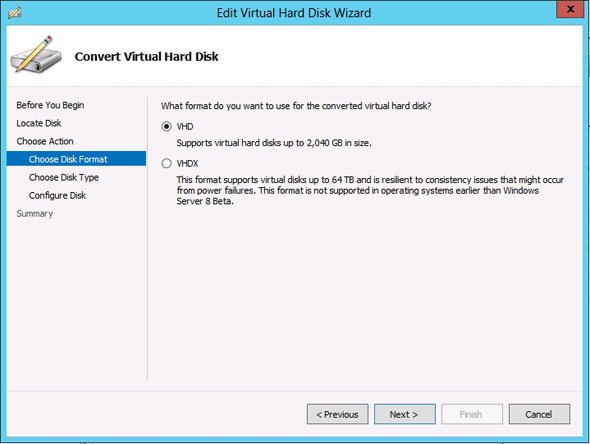
Task: Click the disabled Finish button
Action: (472, 414)
